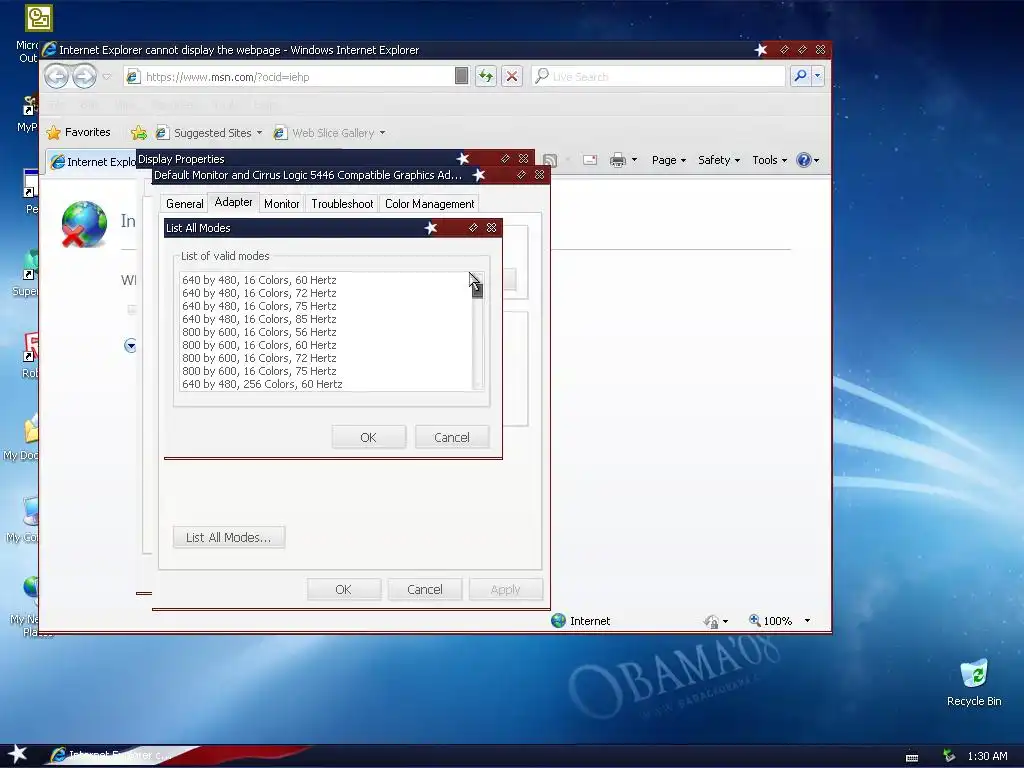Open recent pages dropdown beside Forward button
The image size is (1024, 768).
tap(107, 77)
